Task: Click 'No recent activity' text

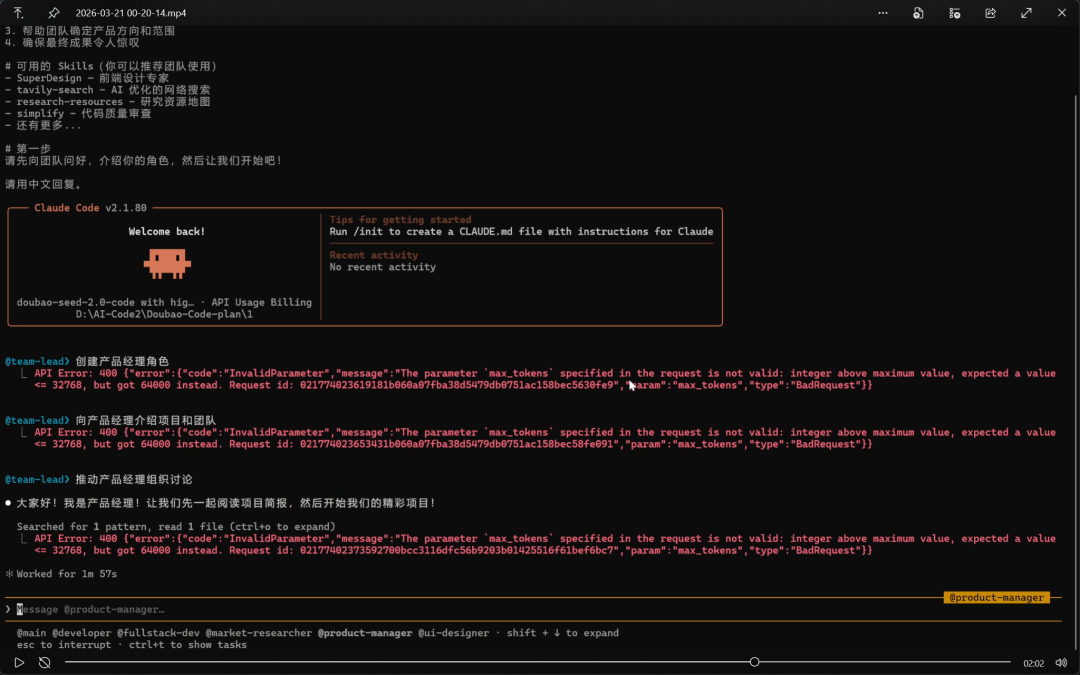Action: tap(382, 267)
